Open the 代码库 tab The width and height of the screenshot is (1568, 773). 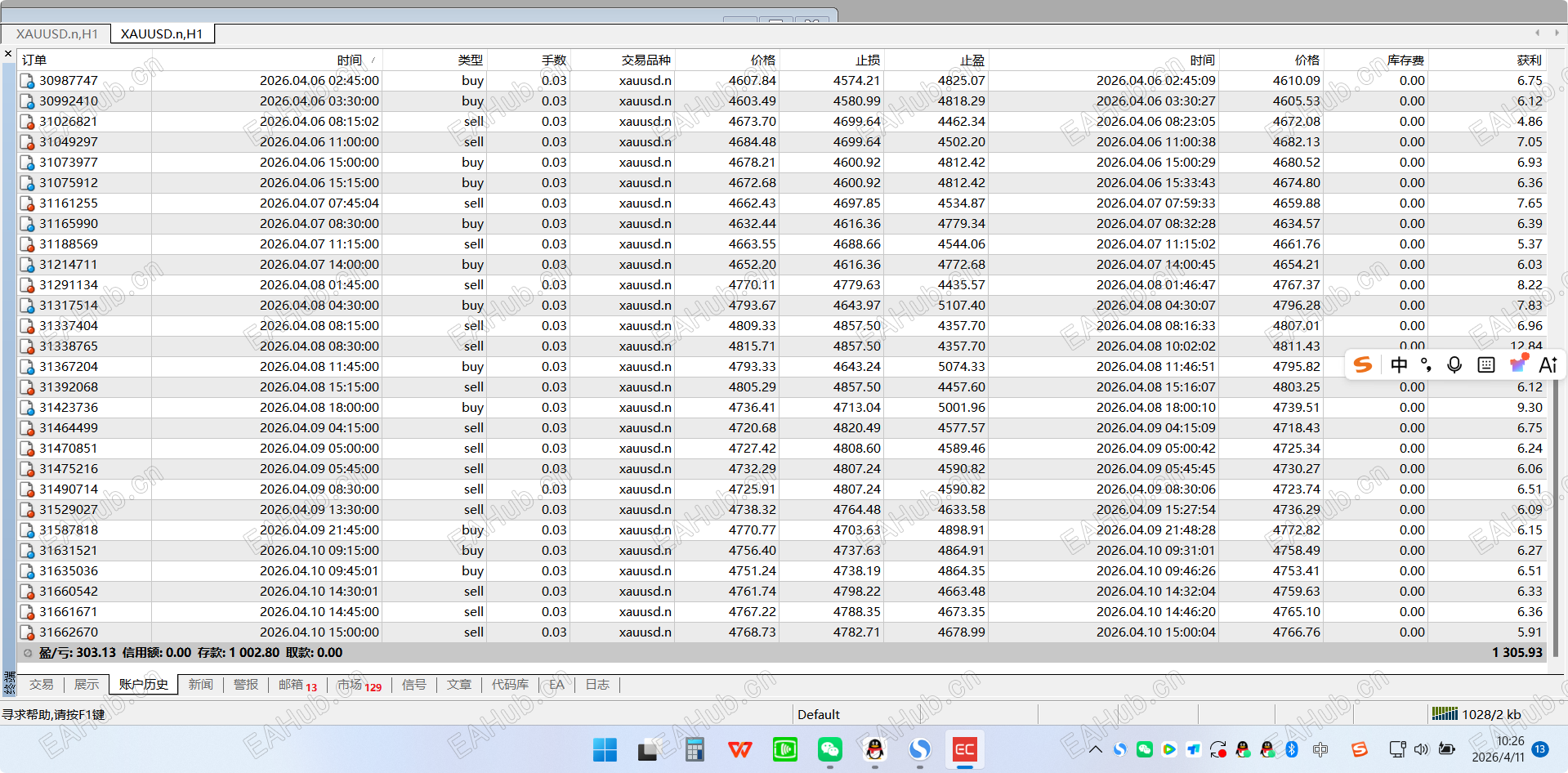[510, 685]
